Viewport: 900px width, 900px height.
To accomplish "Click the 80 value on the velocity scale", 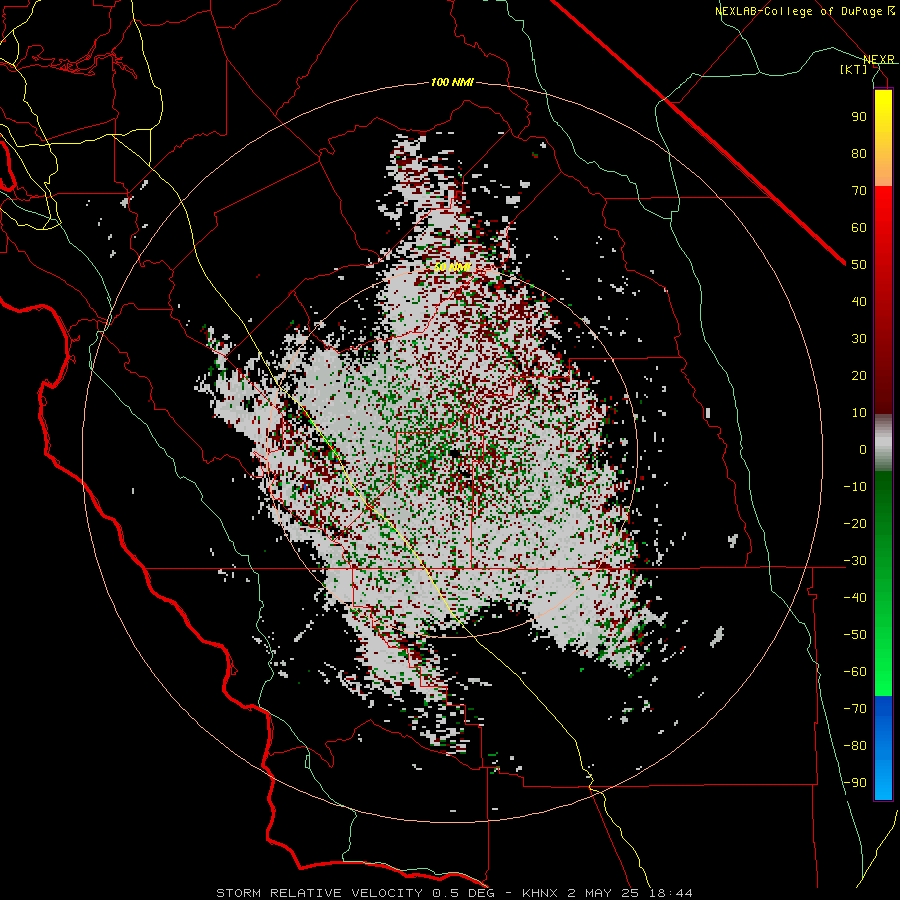I will 859,153.
